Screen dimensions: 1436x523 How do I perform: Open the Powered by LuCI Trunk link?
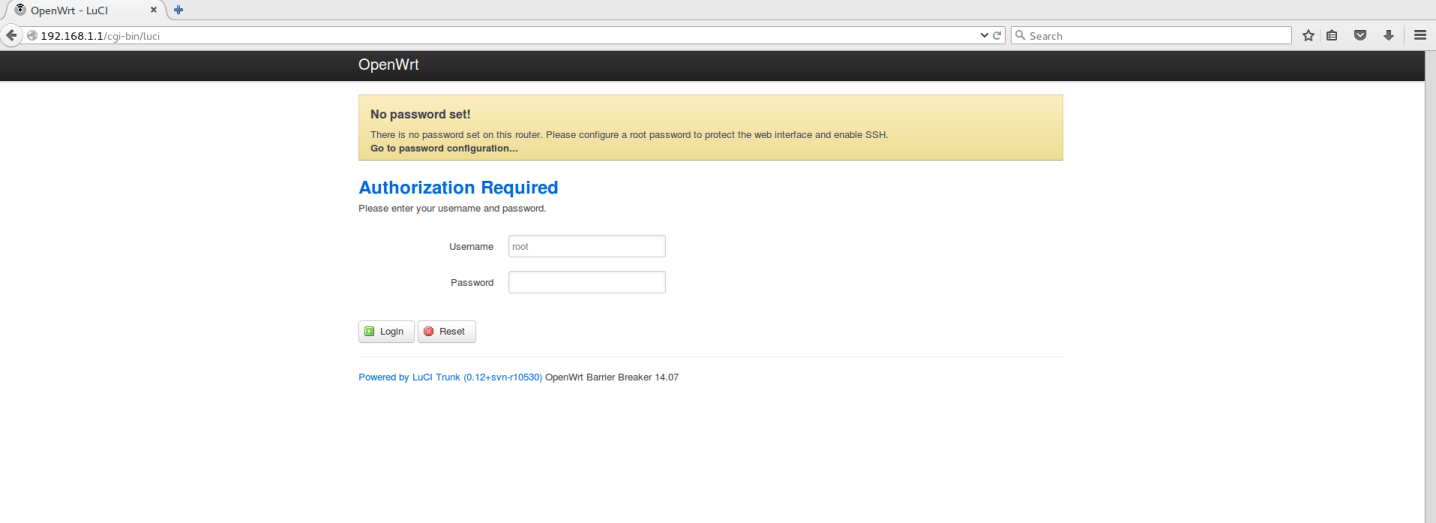point(450,377)
